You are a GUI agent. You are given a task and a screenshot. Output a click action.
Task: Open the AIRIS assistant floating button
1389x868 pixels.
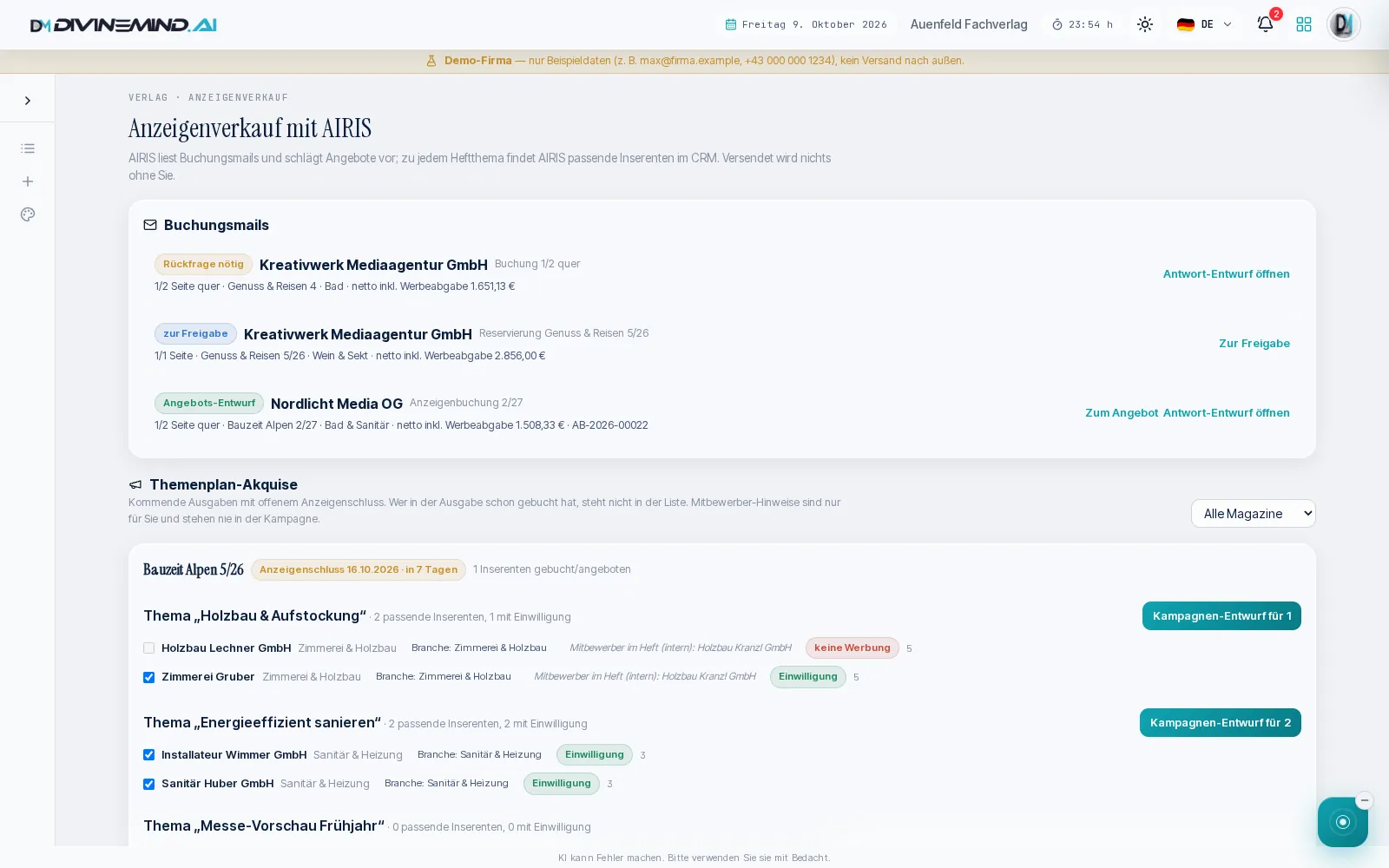pos(1342,822)
